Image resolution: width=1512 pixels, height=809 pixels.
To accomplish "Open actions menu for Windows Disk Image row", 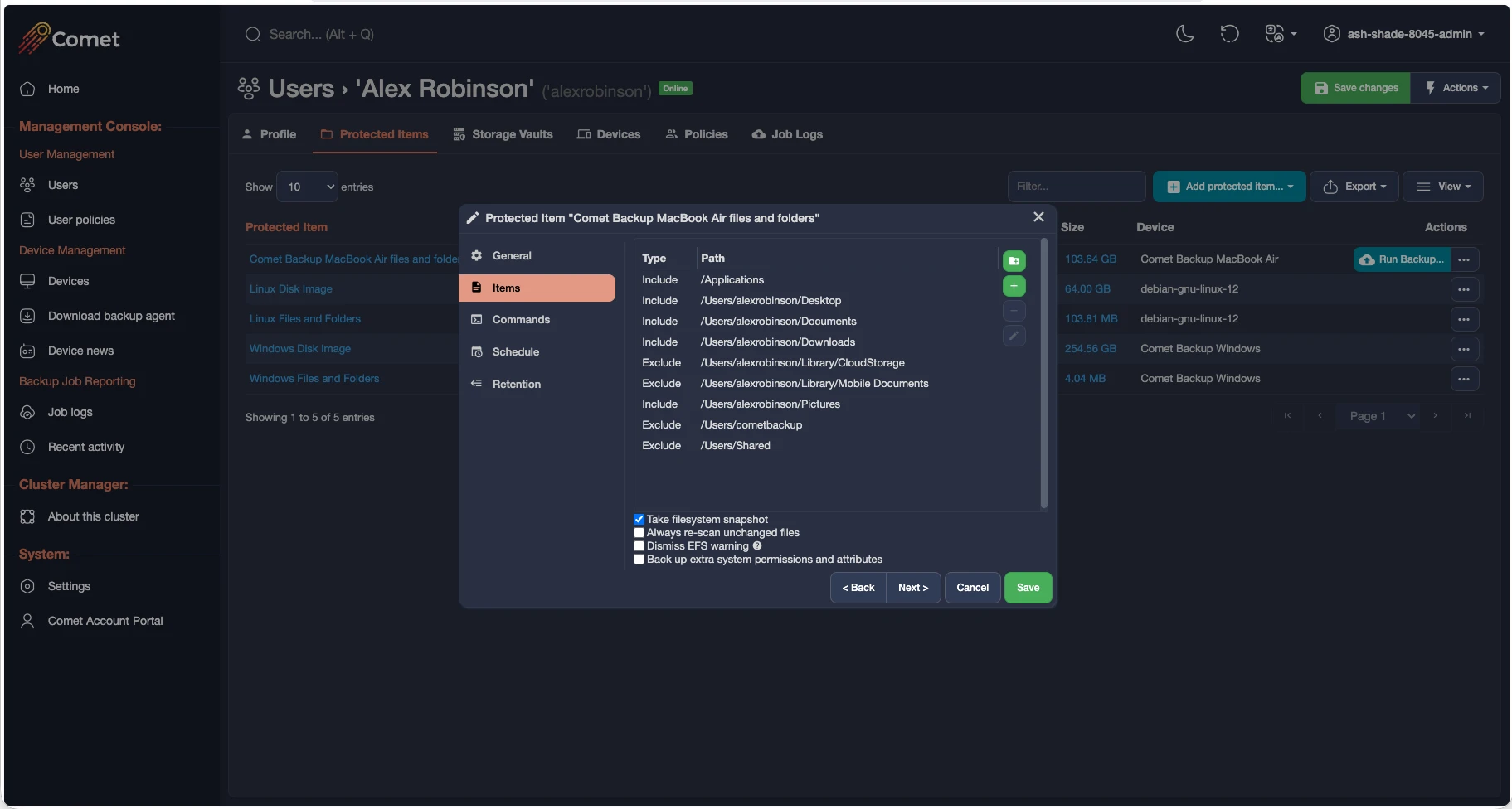I will (x=1464, y=349).
